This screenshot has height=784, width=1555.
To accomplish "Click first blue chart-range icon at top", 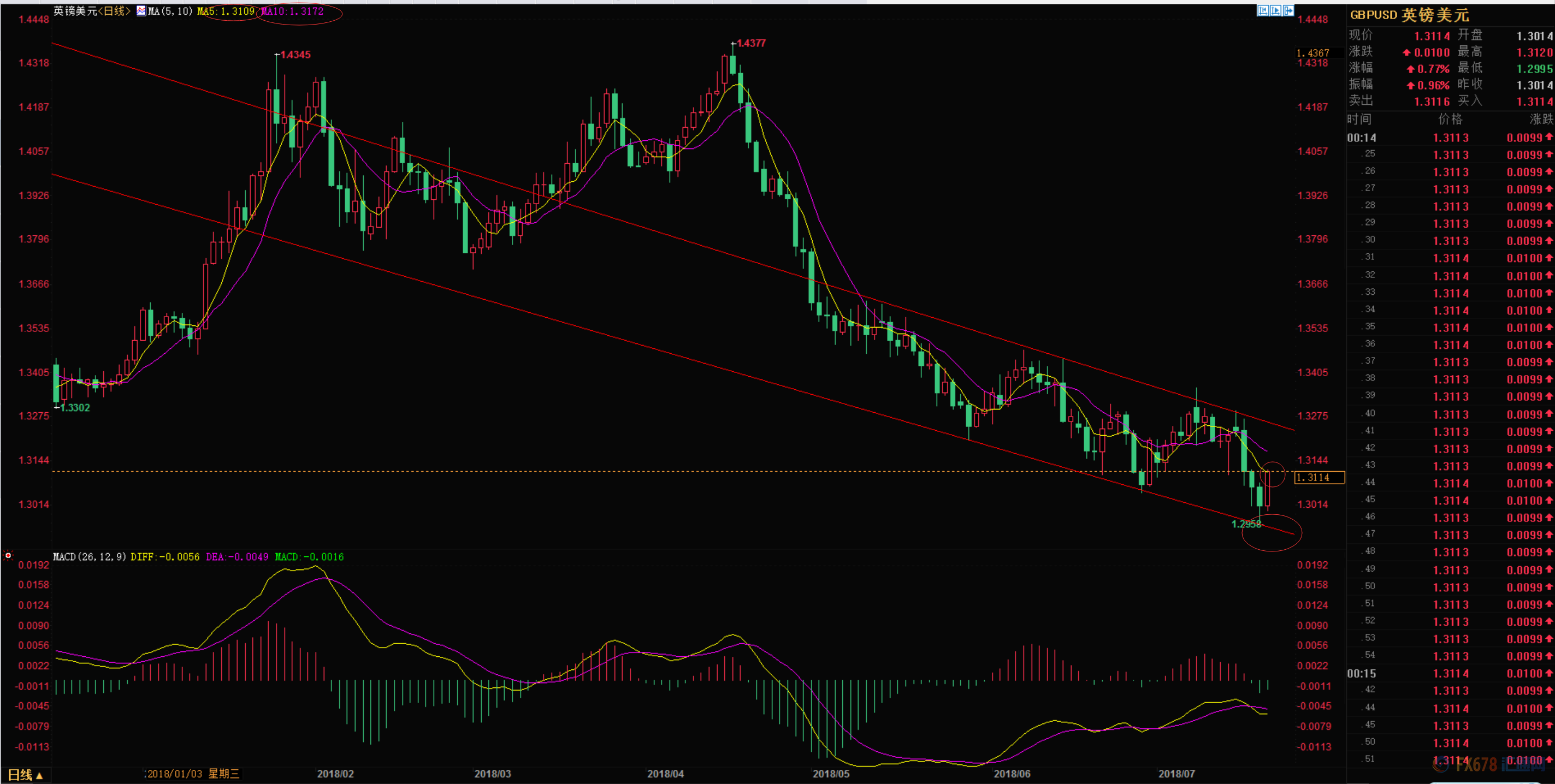I will 1263,10.
